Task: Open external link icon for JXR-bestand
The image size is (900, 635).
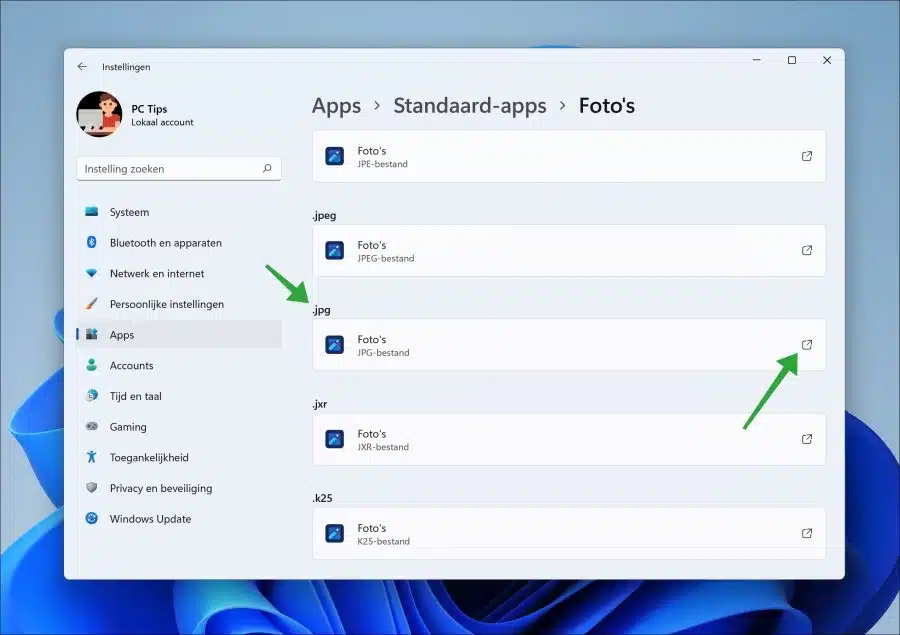Action: (806, 439)
